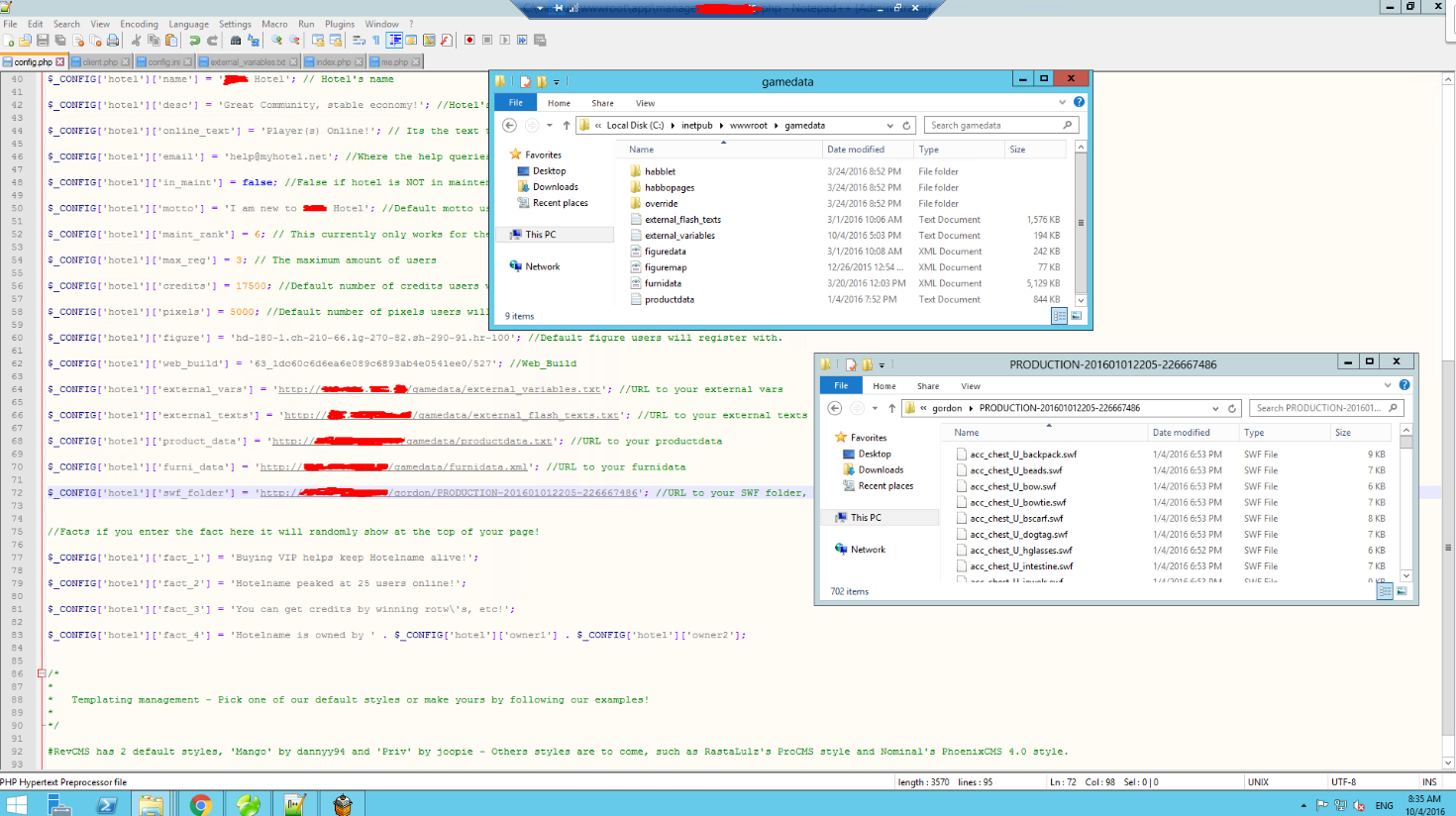Click Back arrow in gamedata window
This screenshot has width=1456, height=816.
pos(509,126)
